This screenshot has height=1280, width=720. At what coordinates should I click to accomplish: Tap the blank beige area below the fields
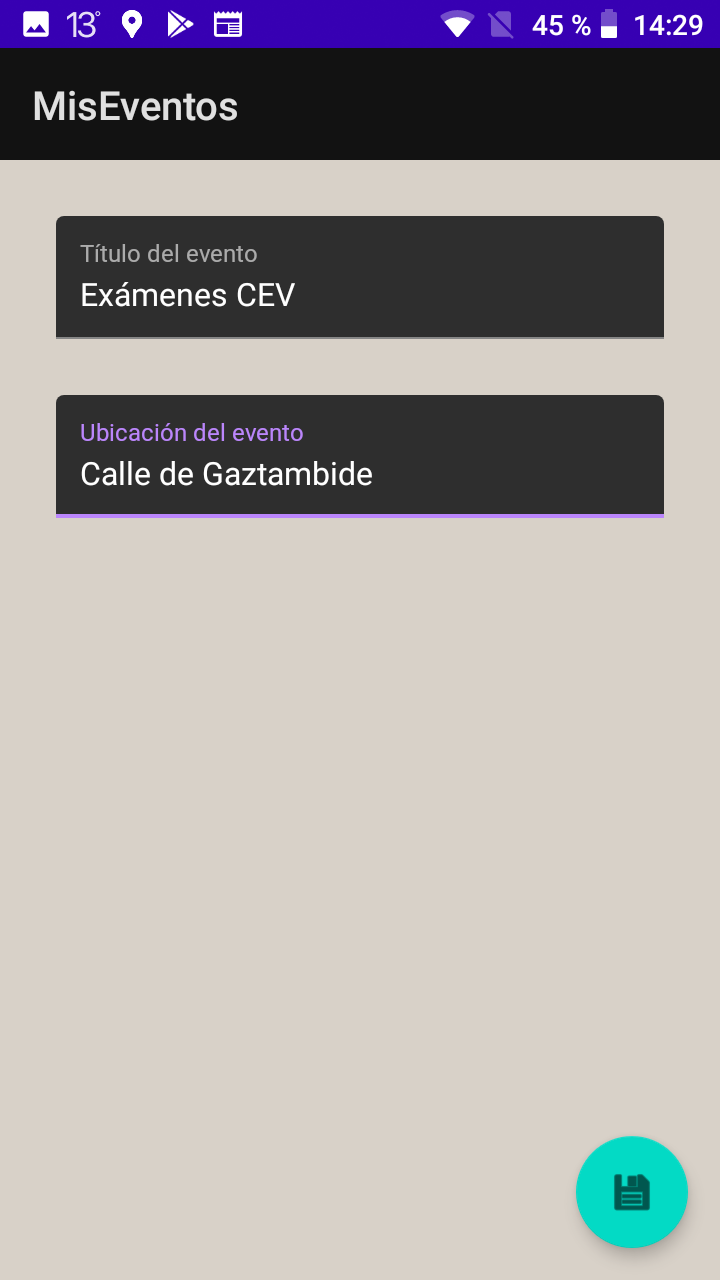coord(360,800)
